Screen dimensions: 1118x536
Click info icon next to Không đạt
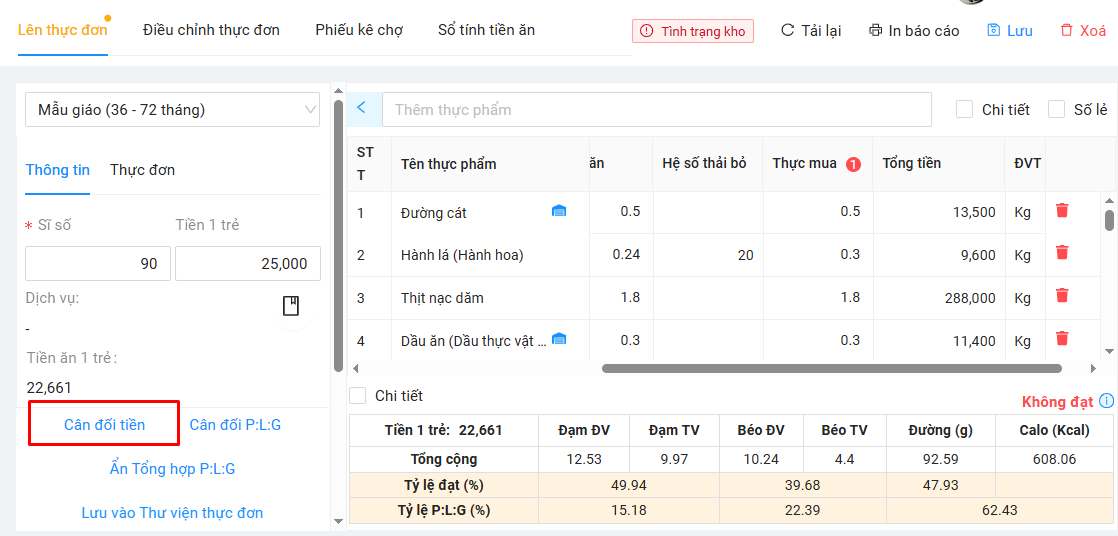[x=1106, y=401]
